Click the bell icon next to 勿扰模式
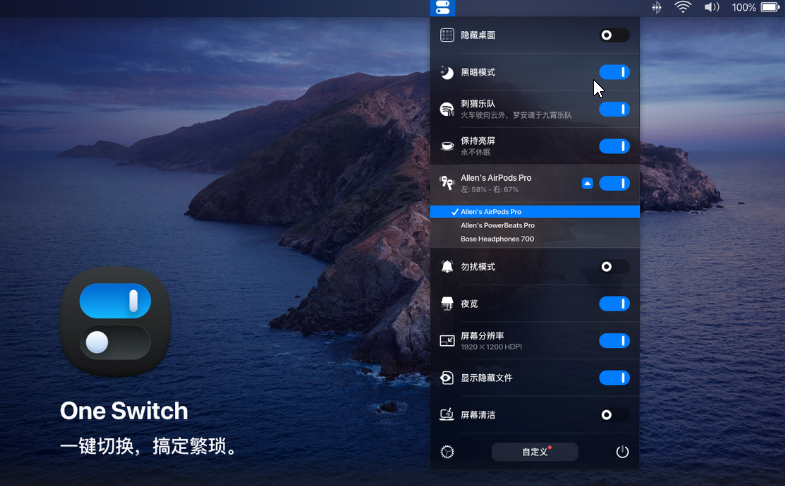Image resolution: width=785 pixels, height=486 pixels. point(447,267)
